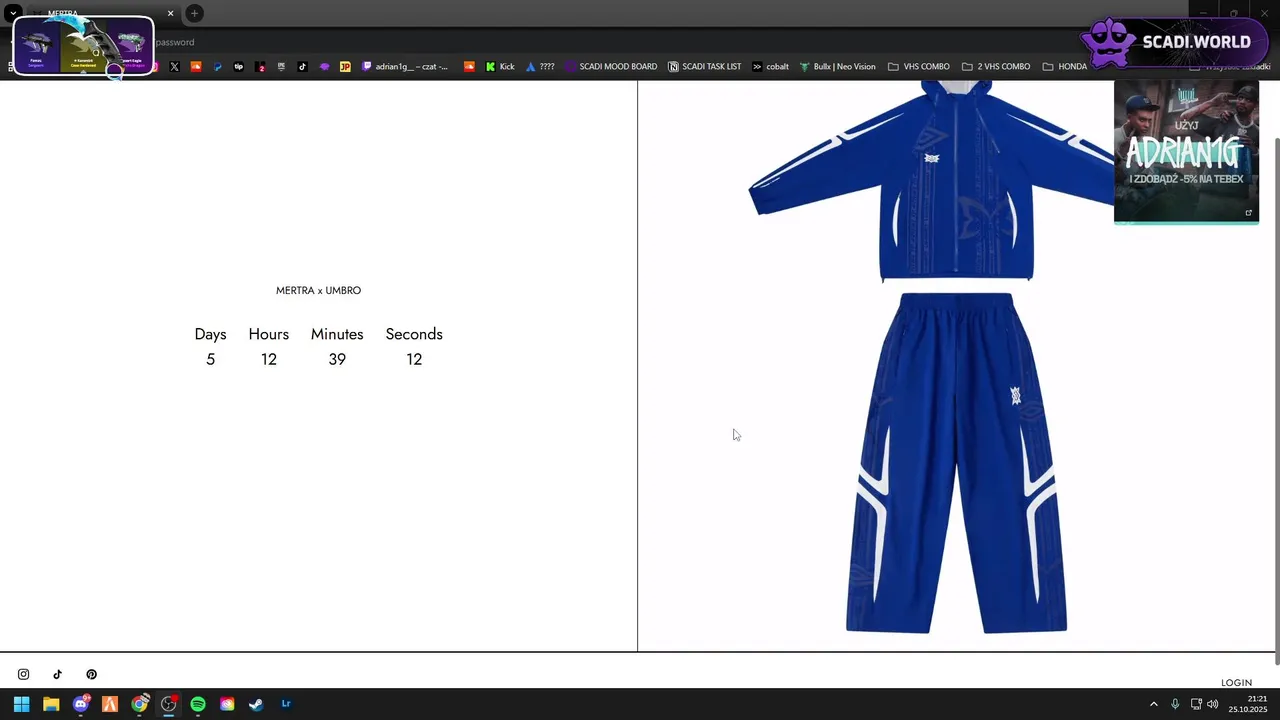Open Steam from the taskbar

[x=256, y=704]
